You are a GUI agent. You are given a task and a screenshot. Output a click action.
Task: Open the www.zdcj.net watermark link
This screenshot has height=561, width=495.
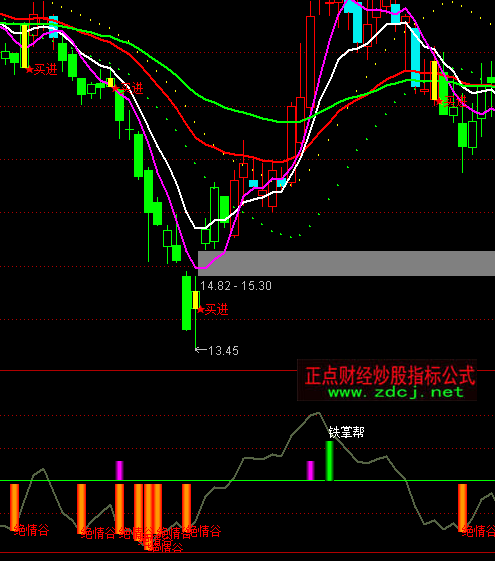(396, 392)
